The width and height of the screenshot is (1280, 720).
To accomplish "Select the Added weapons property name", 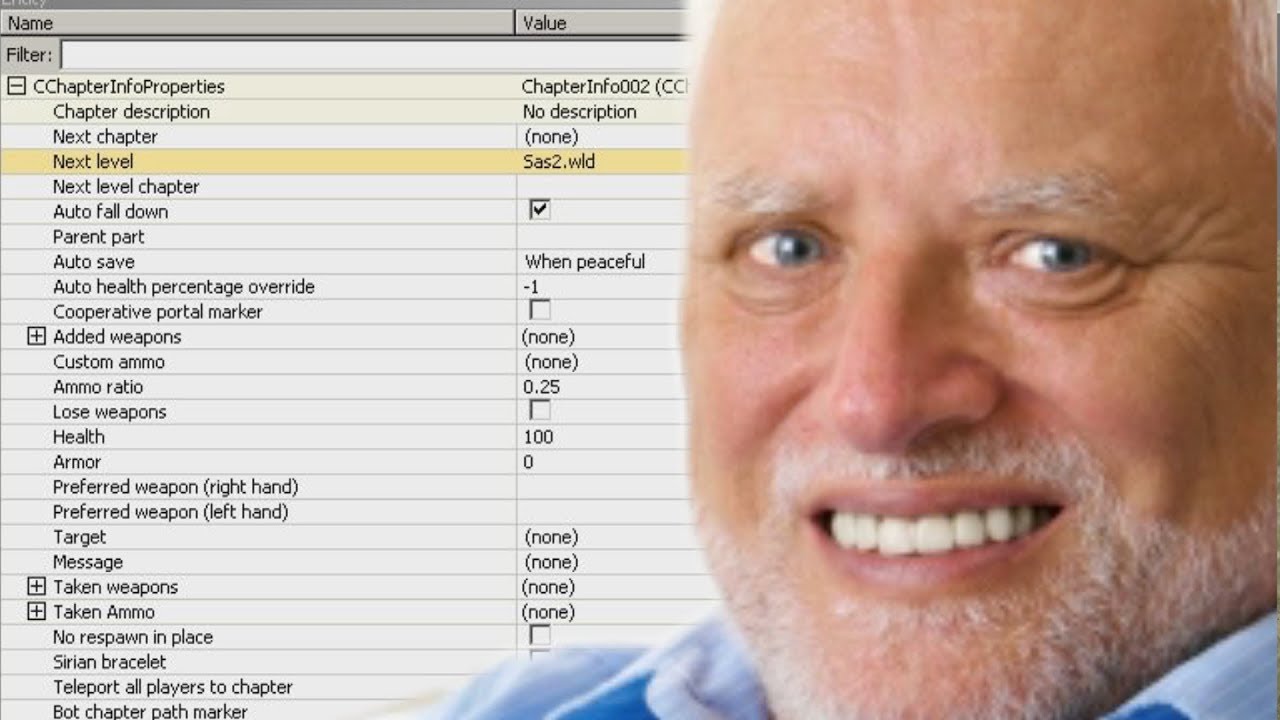I will pos(117,337).
